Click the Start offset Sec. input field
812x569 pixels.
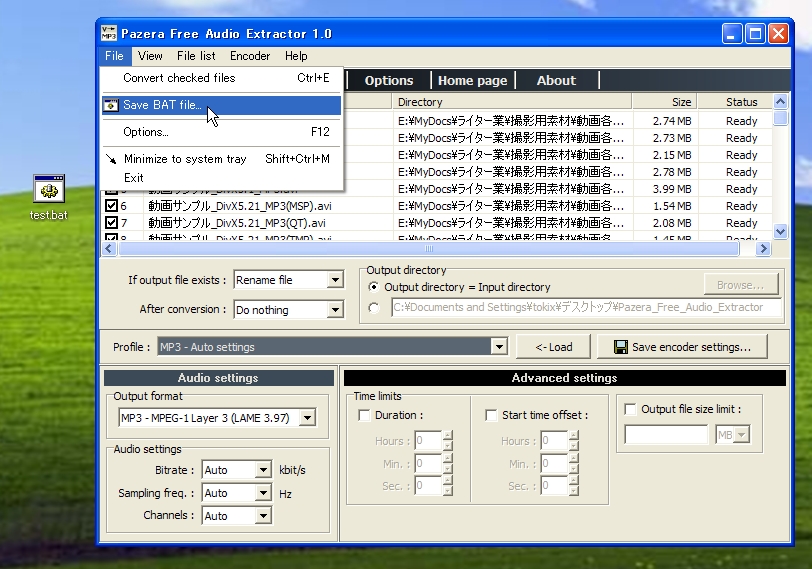[x=554, y=486]
